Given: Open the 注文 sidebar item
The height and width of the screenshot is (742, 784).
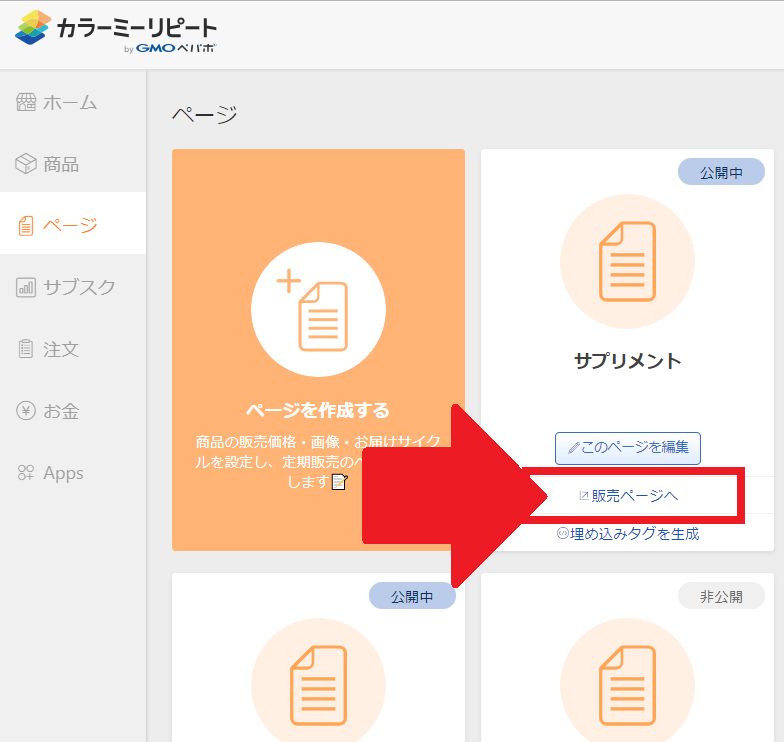Looking at the screenshot, I should coord(73,349).
